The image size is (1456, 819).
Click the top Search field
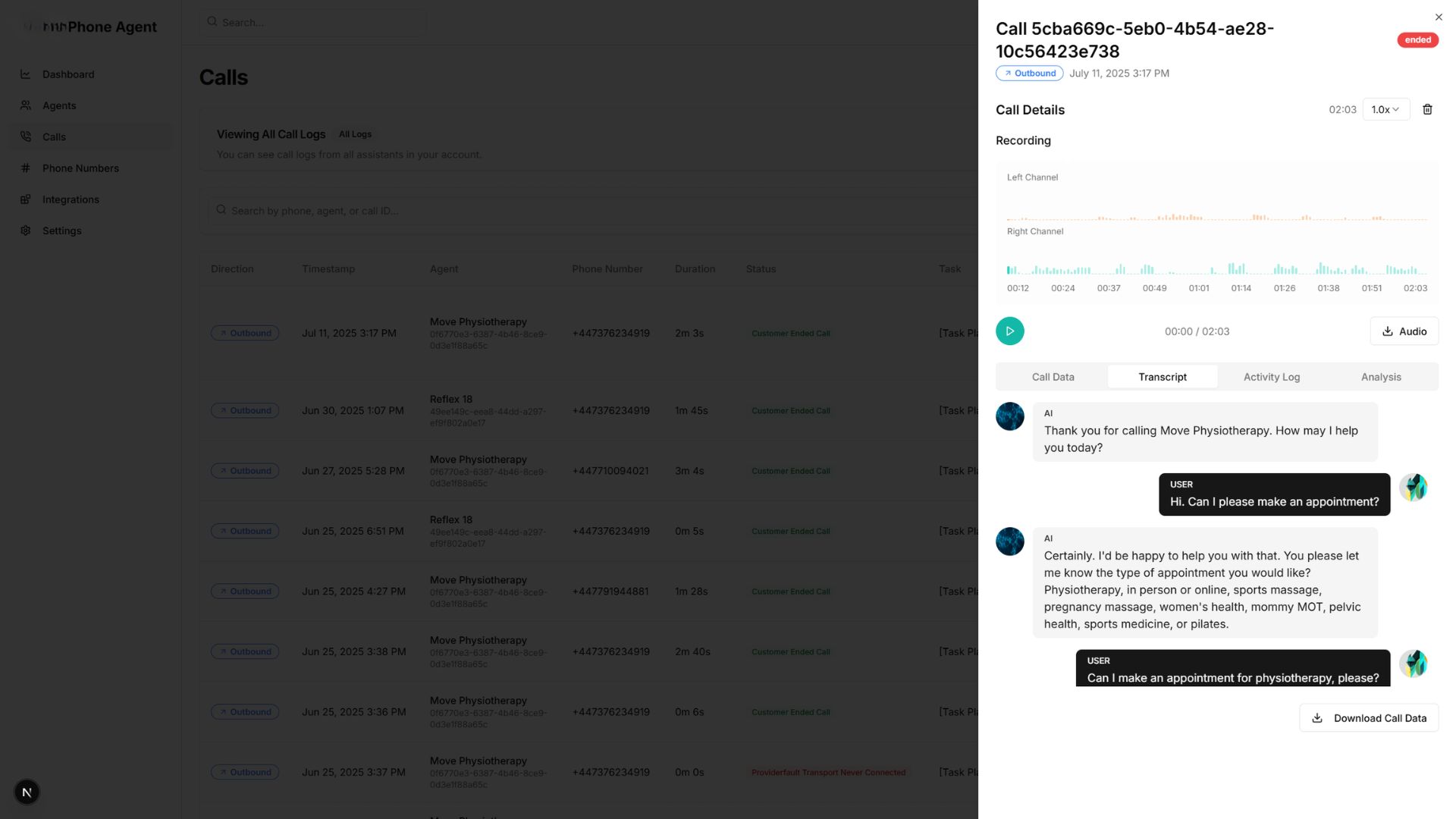(313, 23)
